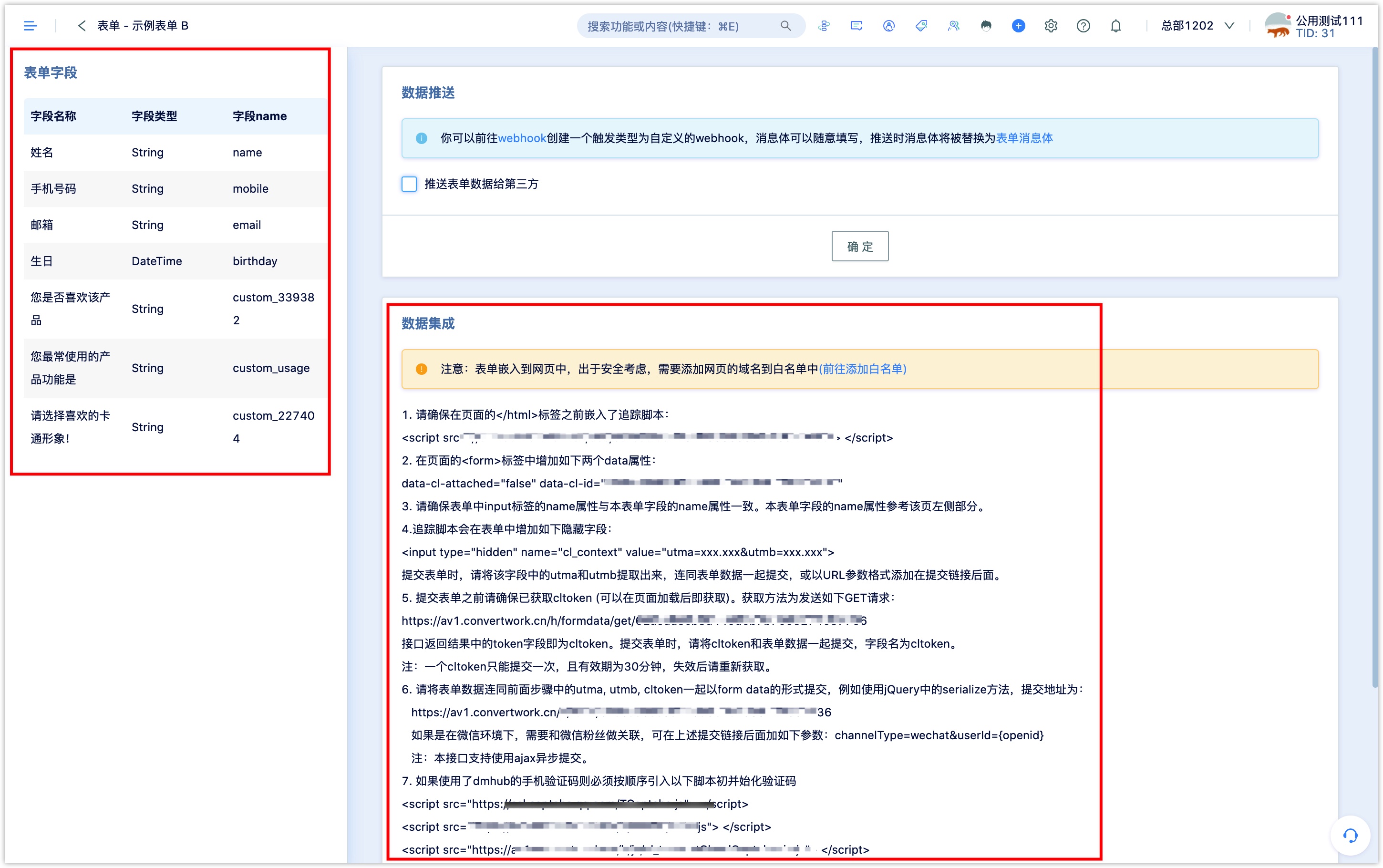Follow the 前往添加白名单 link
The height and width of the screenshot is (868, 1383).
click(x=863, y=369)
